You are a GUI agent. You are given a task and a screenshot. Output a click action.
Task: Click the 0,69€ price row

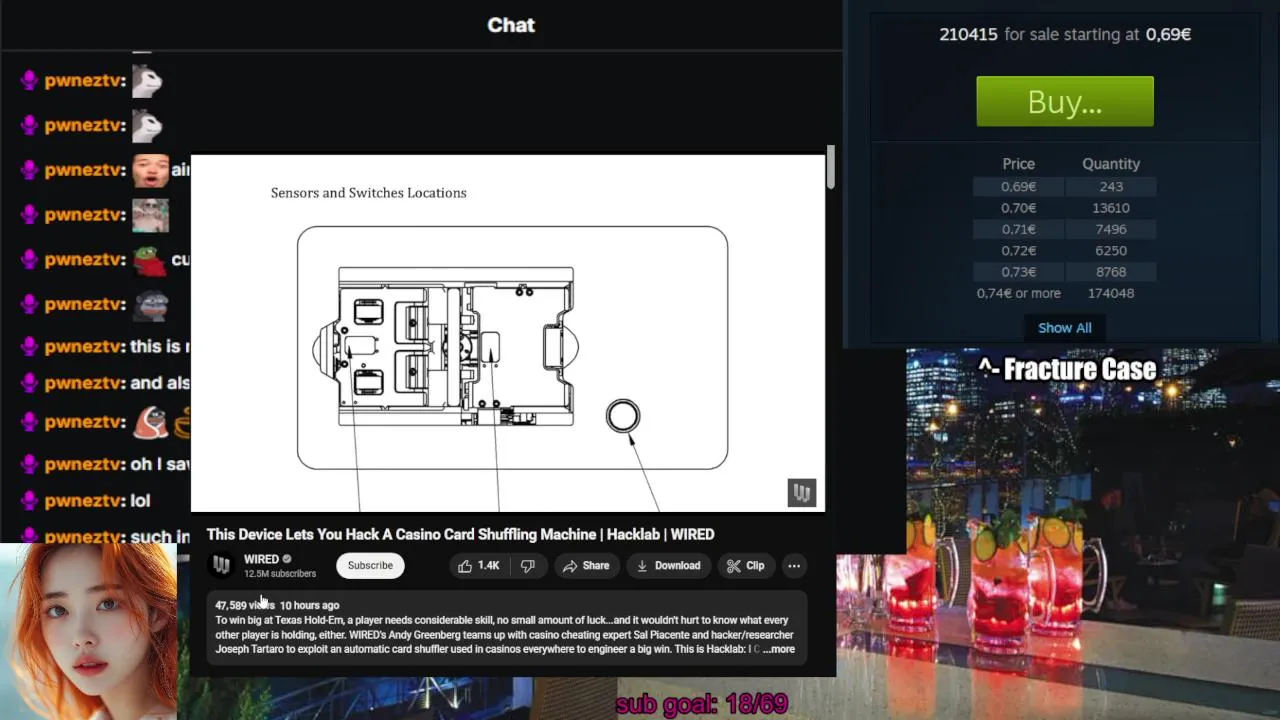click(1065, 187)
